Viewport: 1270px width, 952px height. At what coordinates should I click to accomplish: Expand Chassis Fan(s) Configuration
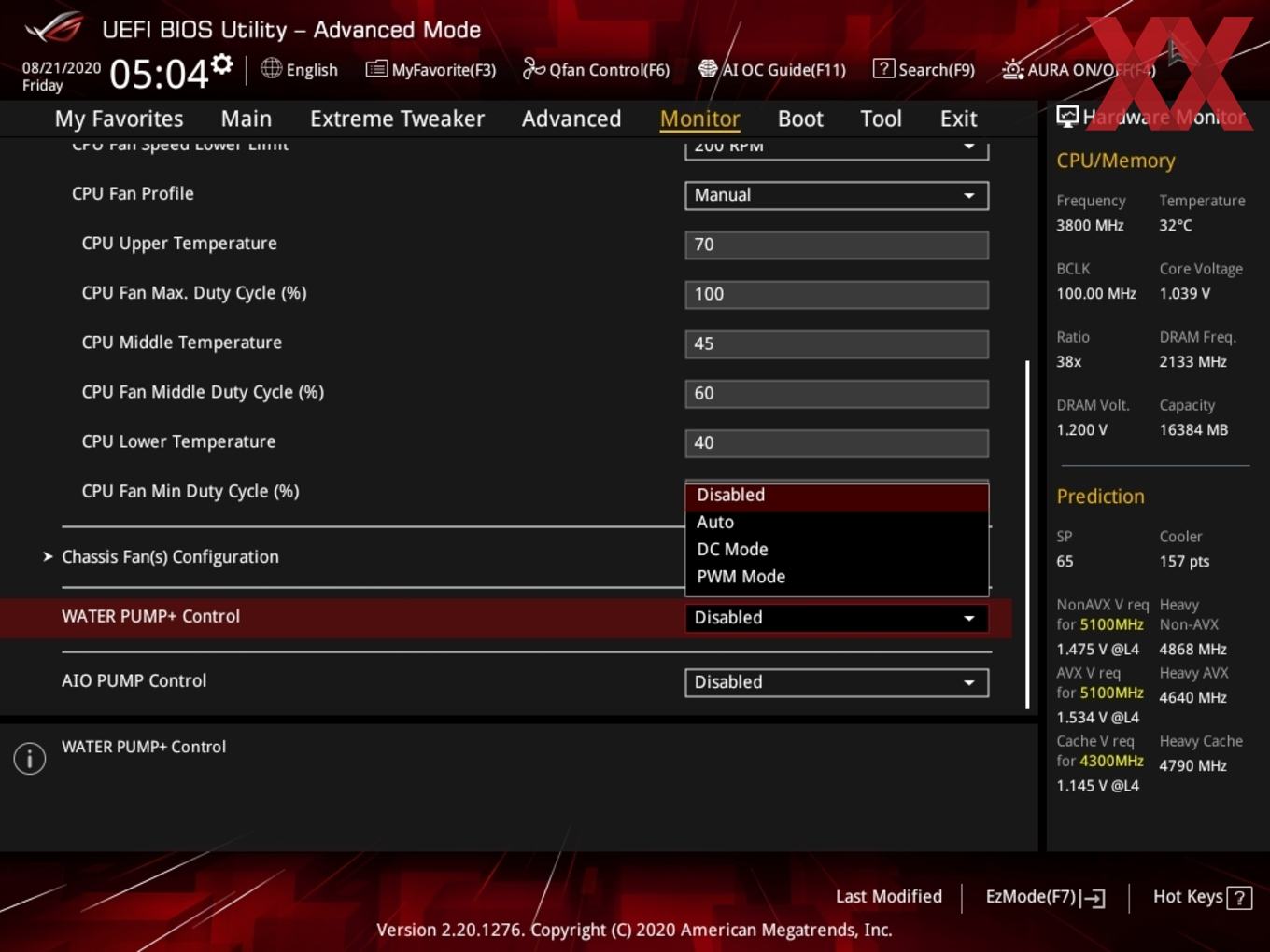click(x=170, y=556)
